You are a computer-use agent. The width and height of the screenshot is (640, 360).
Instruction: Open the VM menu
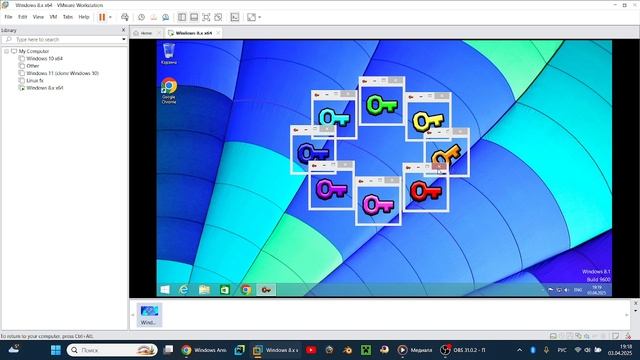click(x=53, y=17)
